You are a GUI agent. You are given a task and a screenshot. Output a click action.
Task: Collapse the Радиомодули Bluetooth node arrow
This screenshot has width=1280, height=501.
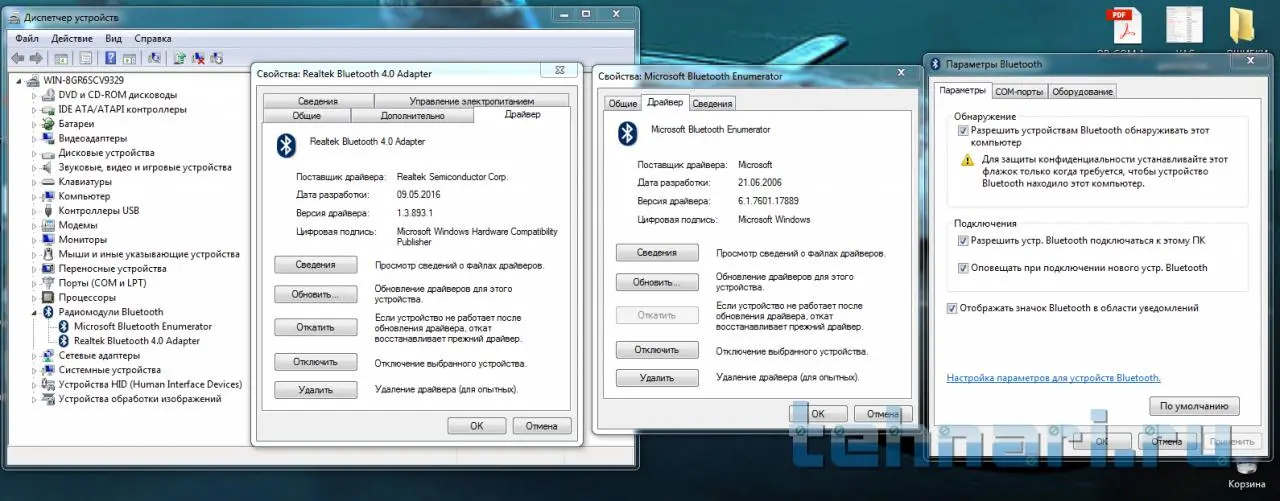coord(35,312)
